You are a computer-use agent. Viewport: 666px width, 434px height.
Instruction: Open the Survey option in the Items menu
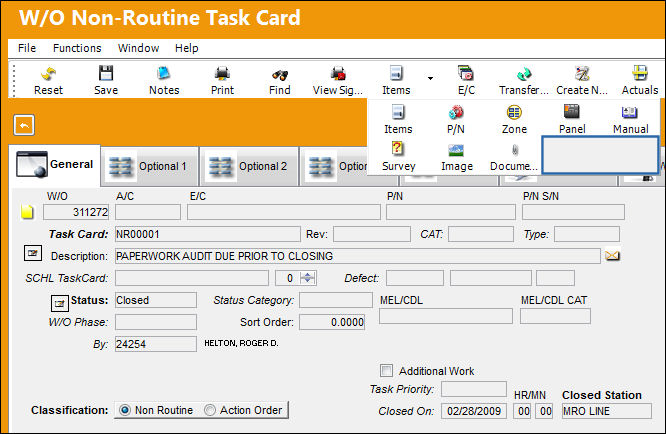point(398,156)
